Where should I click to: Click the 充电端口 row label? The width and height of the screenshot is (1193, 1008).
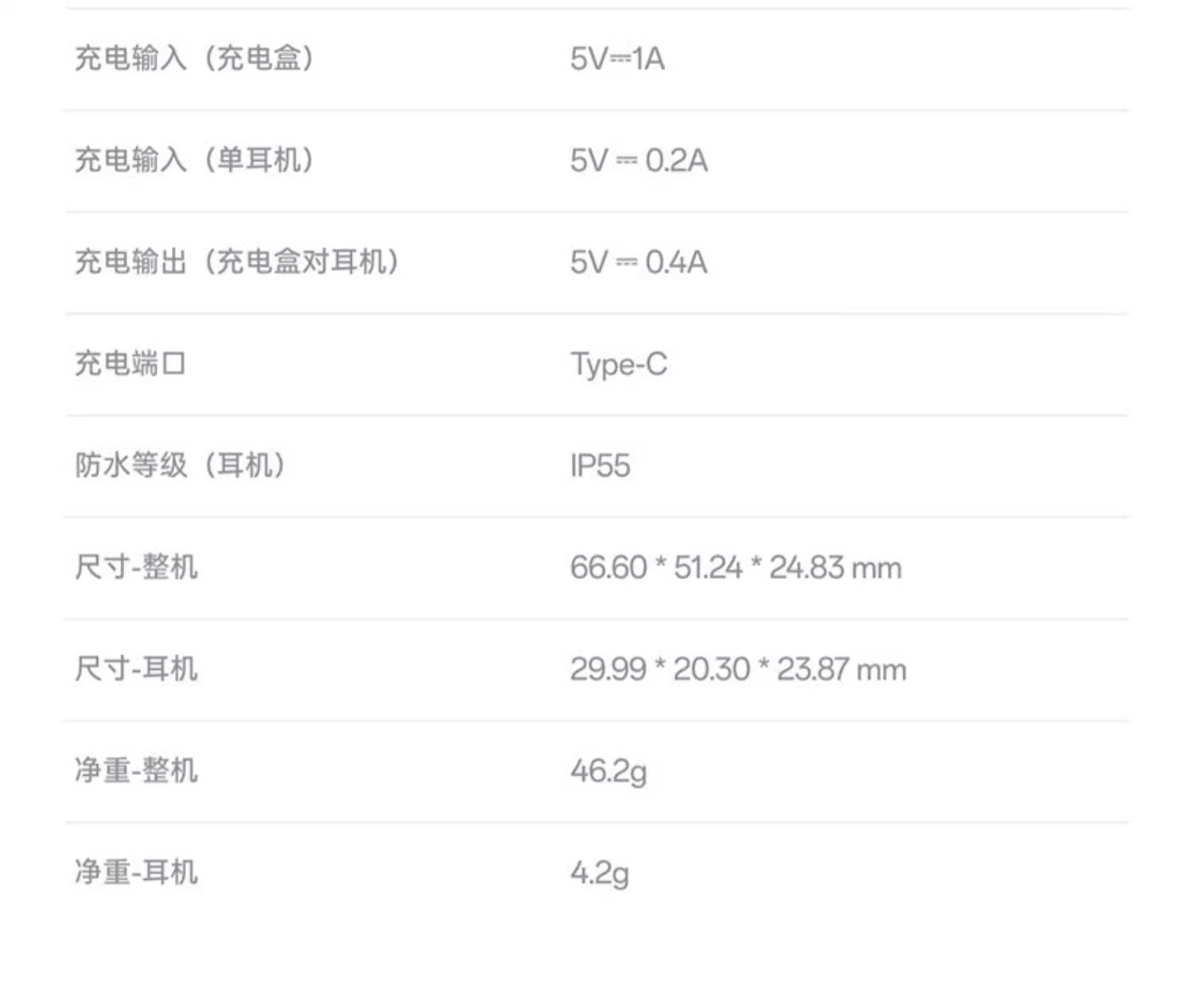[130, 363]
